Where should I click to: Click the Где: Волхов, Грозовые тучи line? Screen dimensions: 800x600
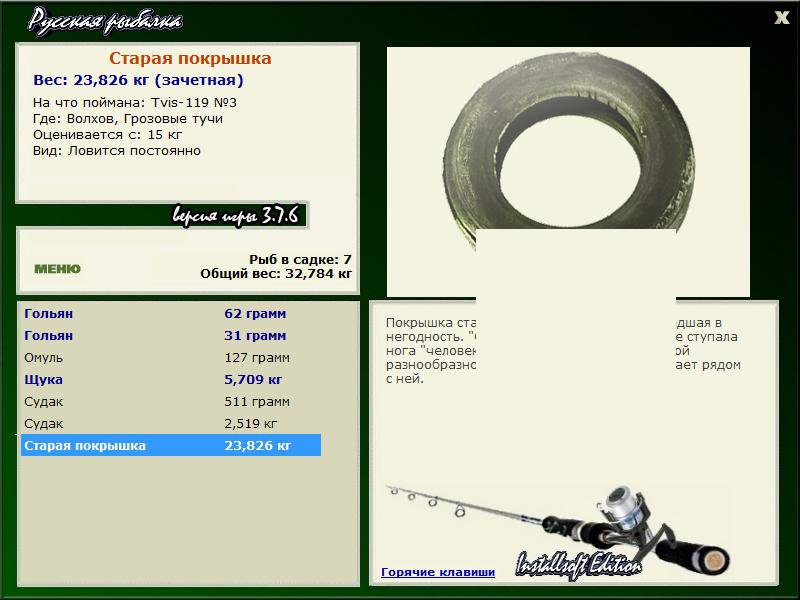128,119
